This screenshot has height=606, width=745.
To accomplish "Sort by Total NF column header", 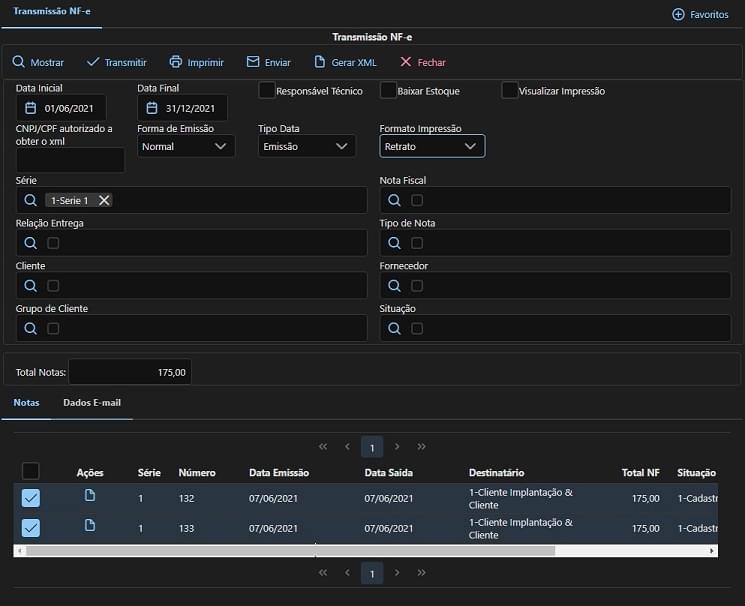I will click(640, 472).
